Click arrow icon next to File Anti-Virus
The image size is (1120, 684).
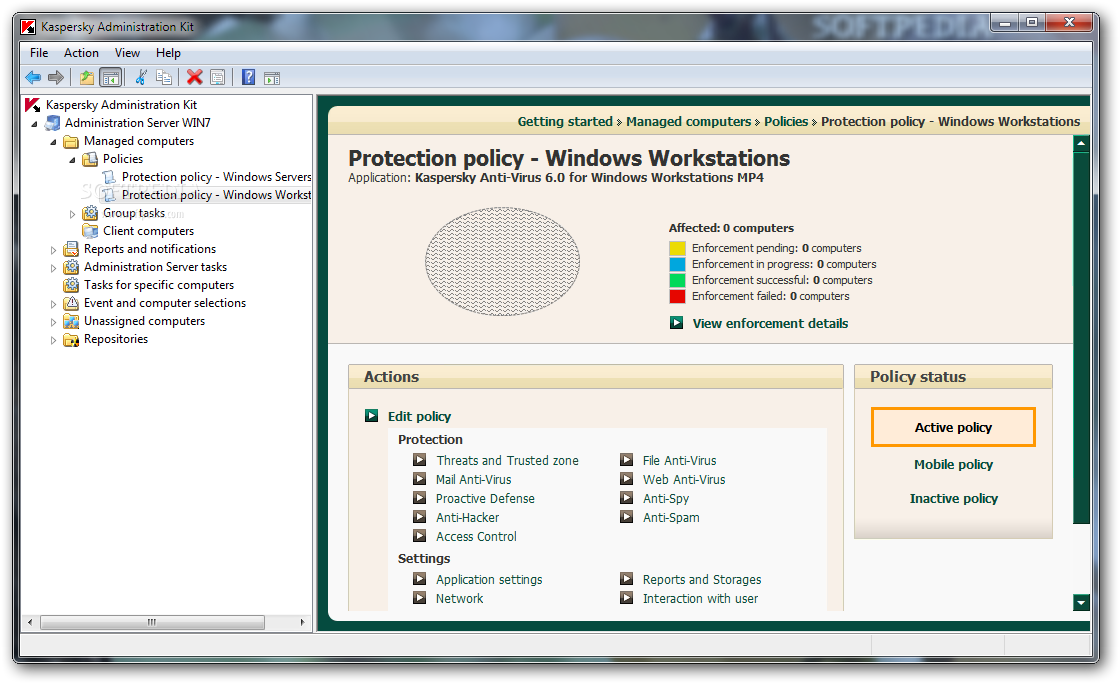[626, 460]
